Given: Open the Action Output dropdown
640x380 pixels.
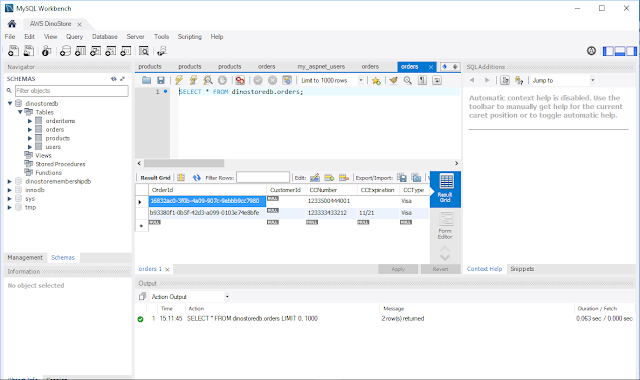Looking at the screenshot, I should [x=227, y=297].
